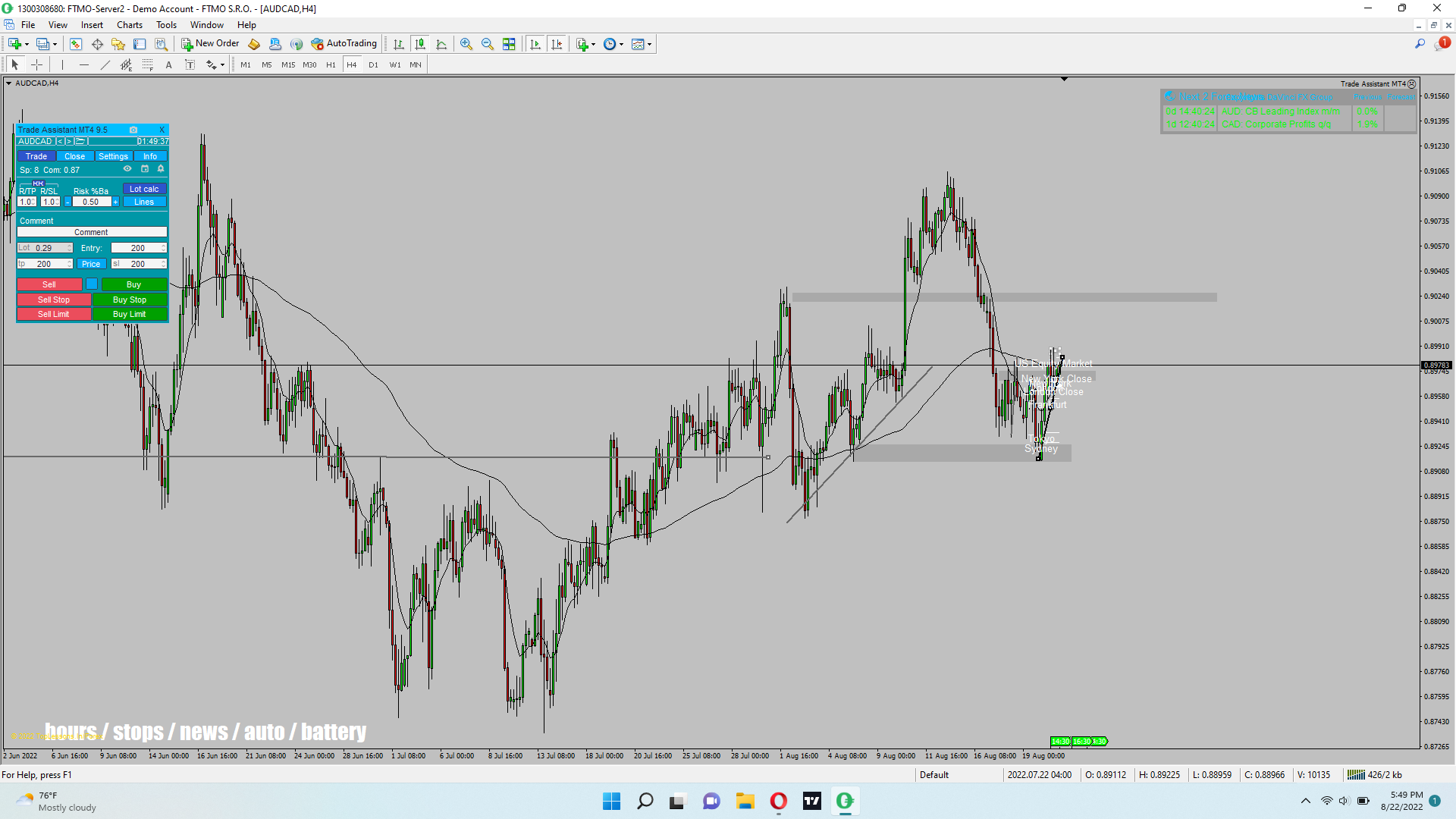Click the Comment input field
The height and width of the screenshot is (819, 1456).
(91, 232)
